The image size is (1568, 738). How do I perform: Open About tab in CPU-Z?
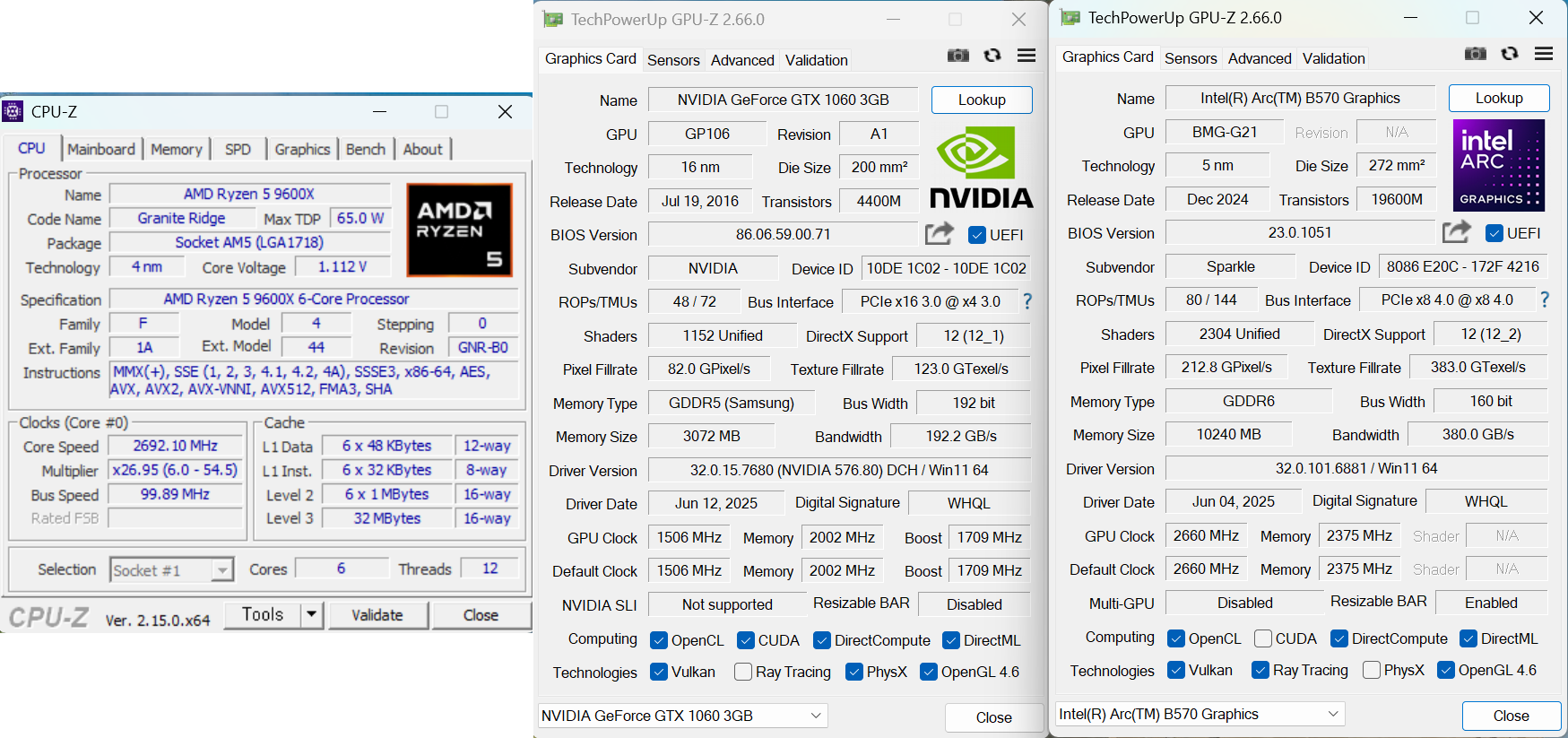click(422, 149)
